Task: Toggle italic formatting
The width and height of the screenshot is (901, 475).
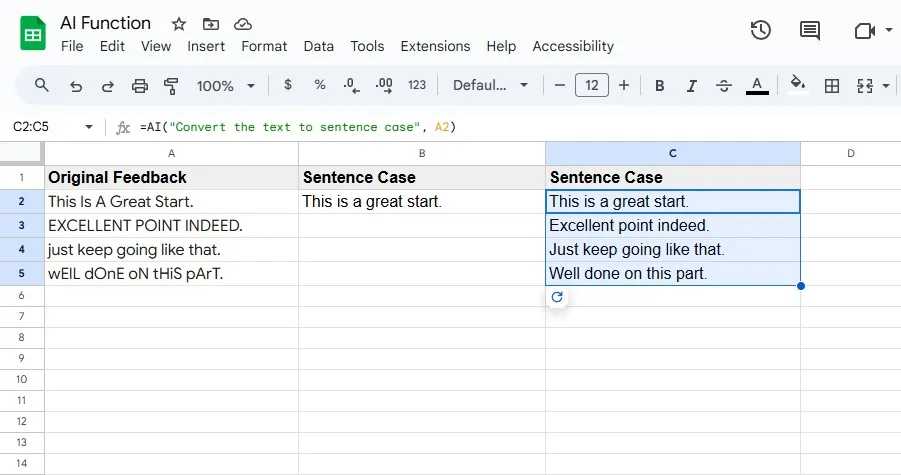Action: 692,86
